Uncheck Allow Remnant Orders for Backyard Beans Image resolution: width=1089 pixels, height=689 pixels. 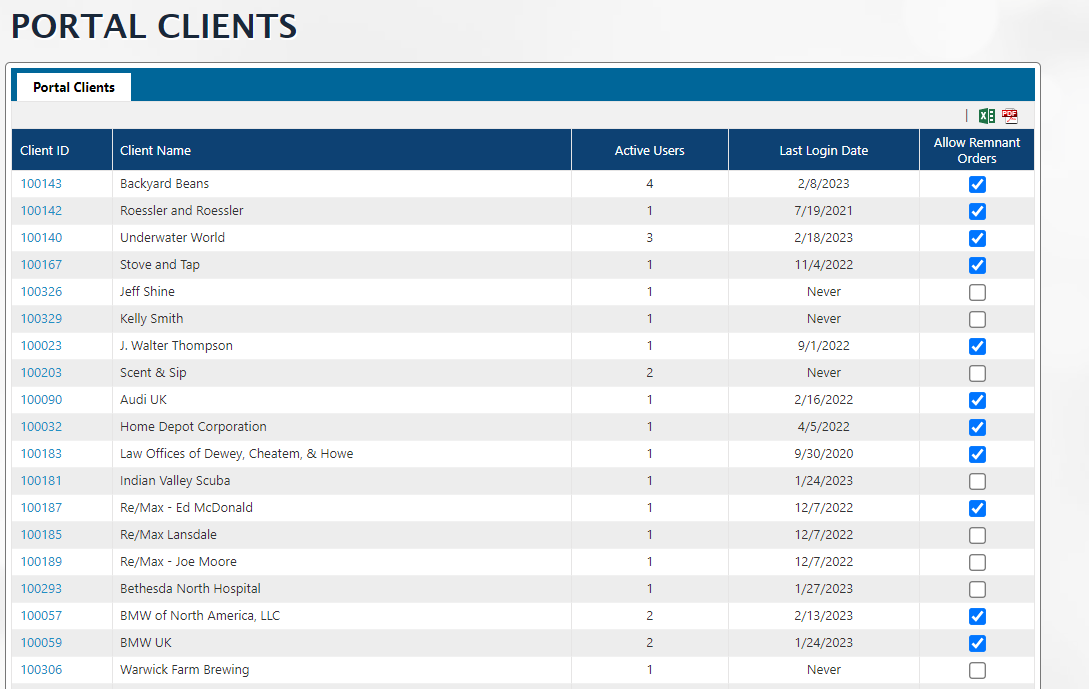point(977,184)
